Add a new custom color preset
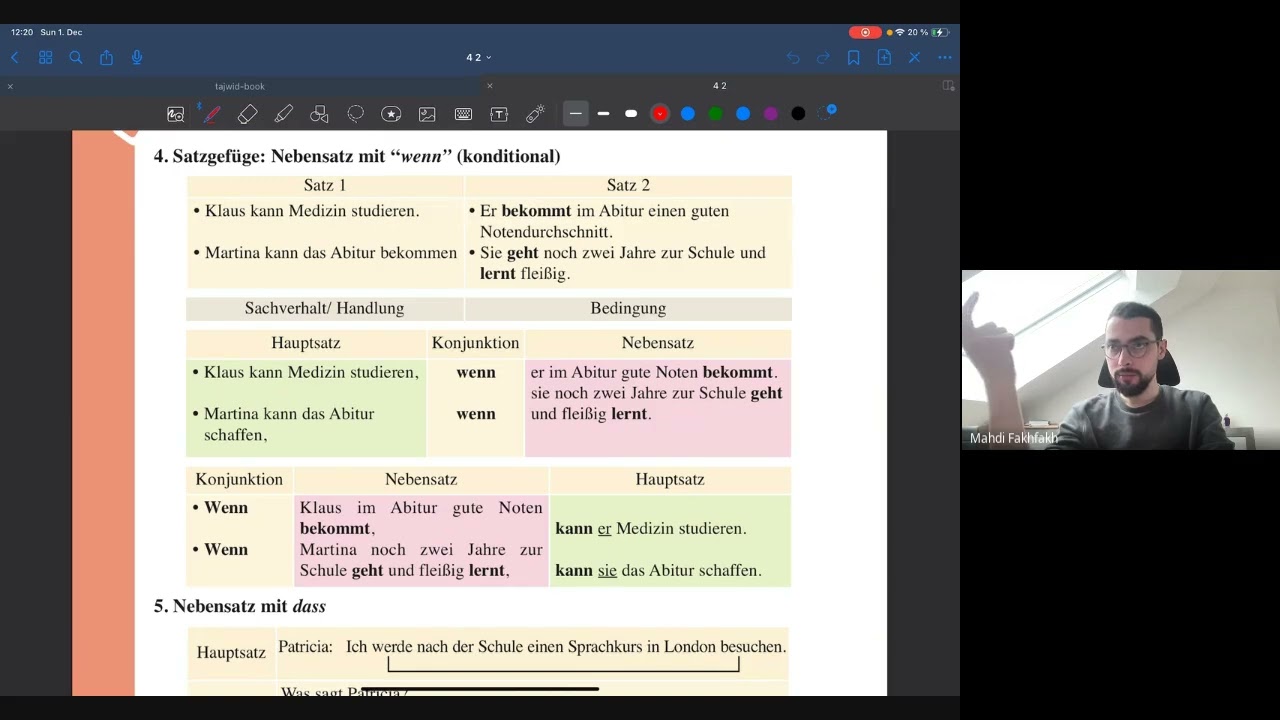This screenshot has width=1280, height=720. [827, 113]
